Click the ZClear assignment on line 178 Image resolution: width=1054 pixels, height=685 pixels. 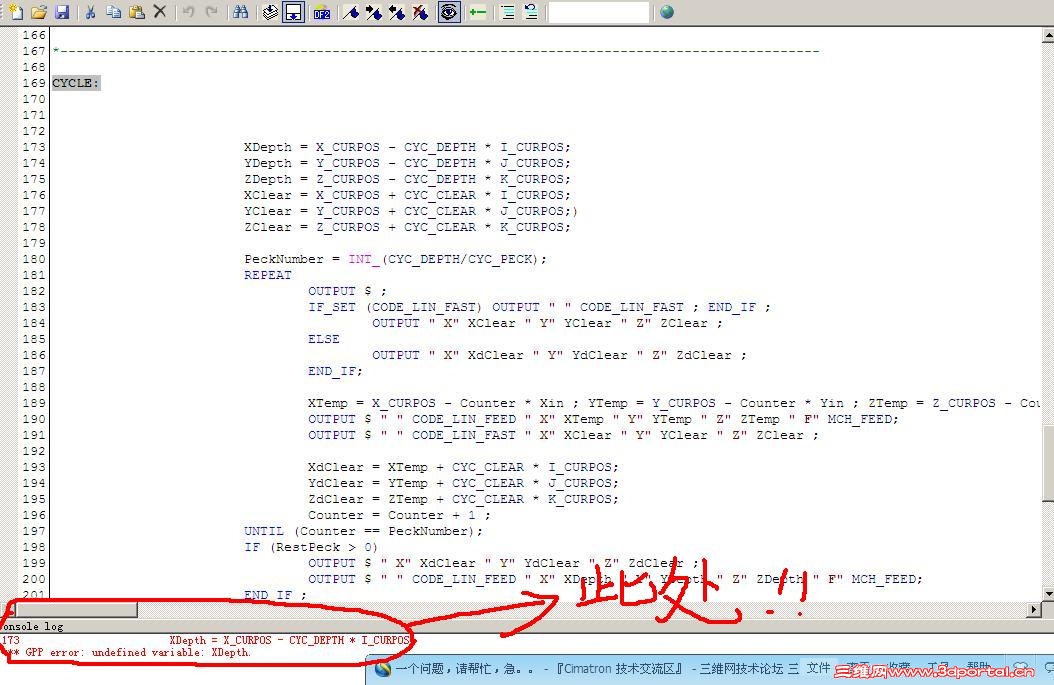pyautogui.click(x=407, y=227)
